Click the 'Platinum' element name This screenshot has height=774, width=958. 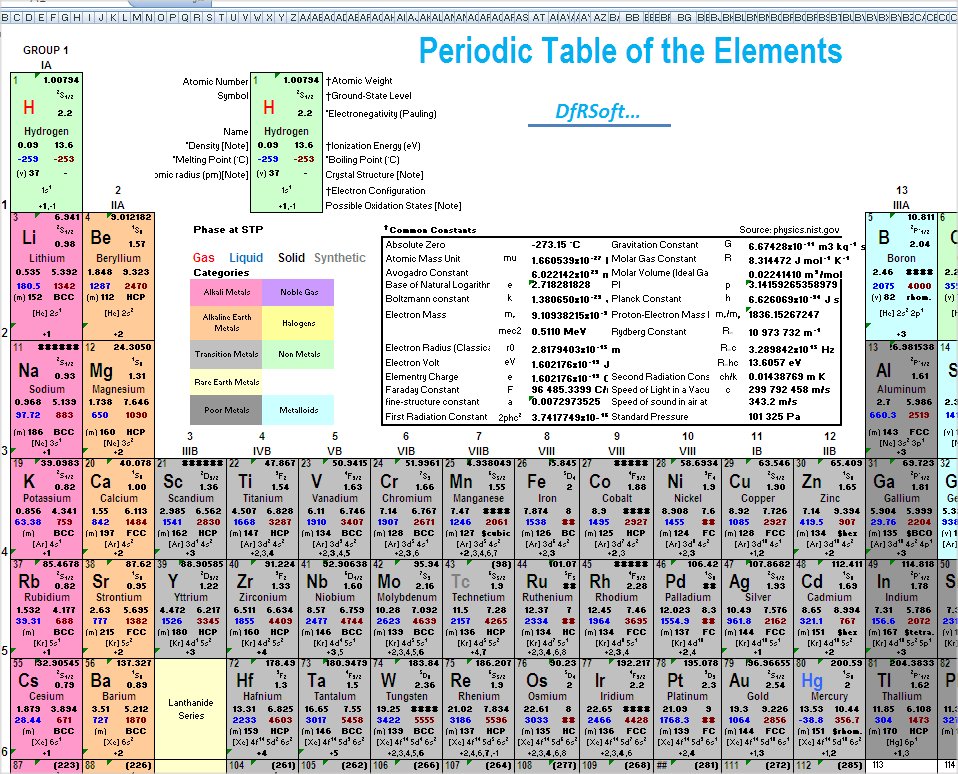coord(687,696)
